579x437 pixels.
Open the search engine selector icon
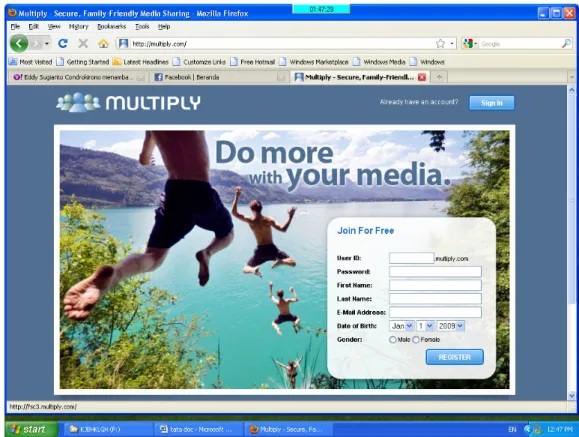(x=470, y=44)
